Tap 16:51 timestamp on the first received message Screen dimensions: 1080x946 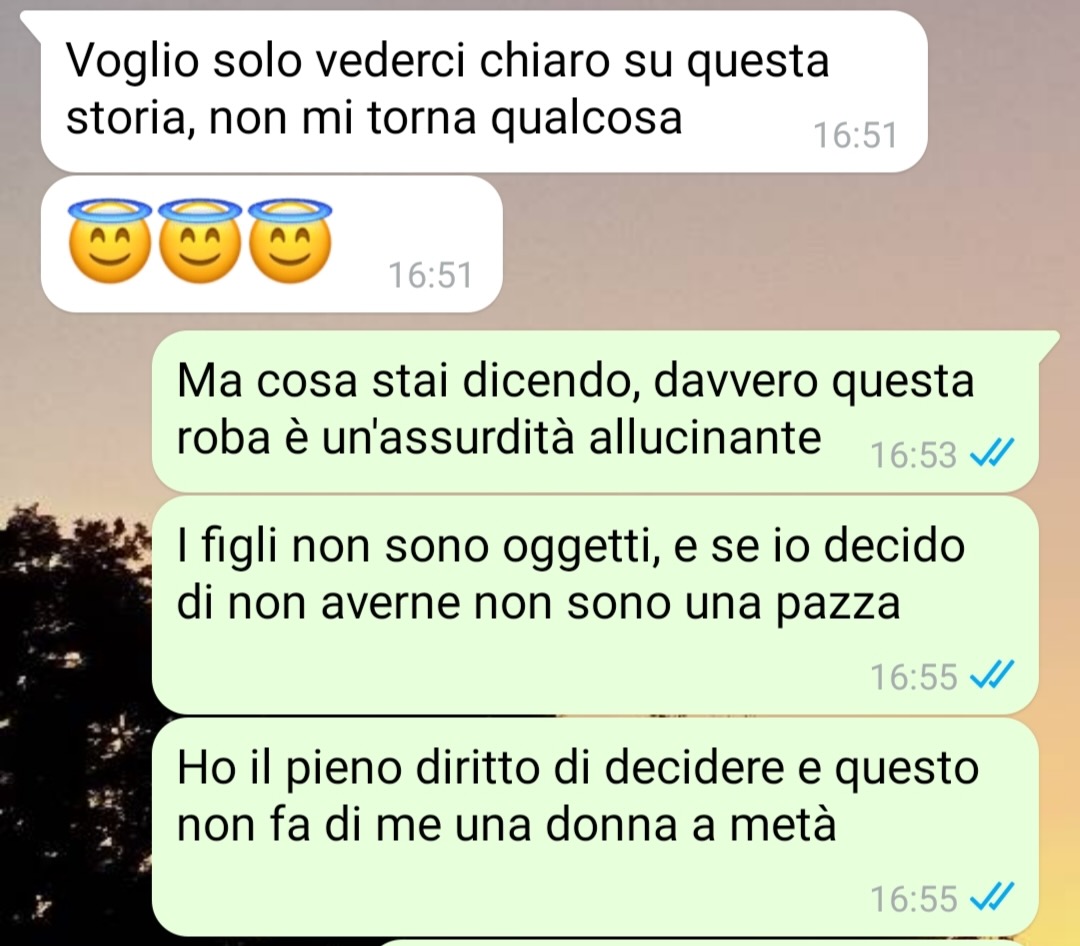855,135
